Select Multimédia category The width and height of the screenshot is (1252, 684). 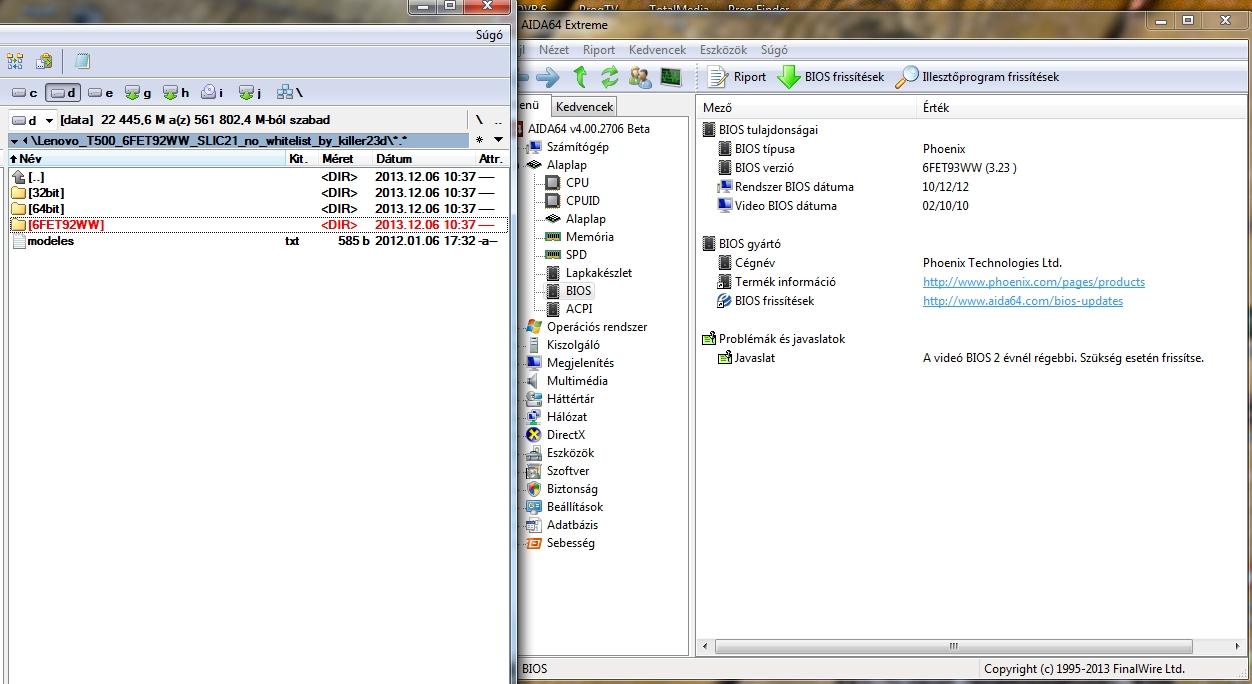pyautogui.click(x=577, y=381)
